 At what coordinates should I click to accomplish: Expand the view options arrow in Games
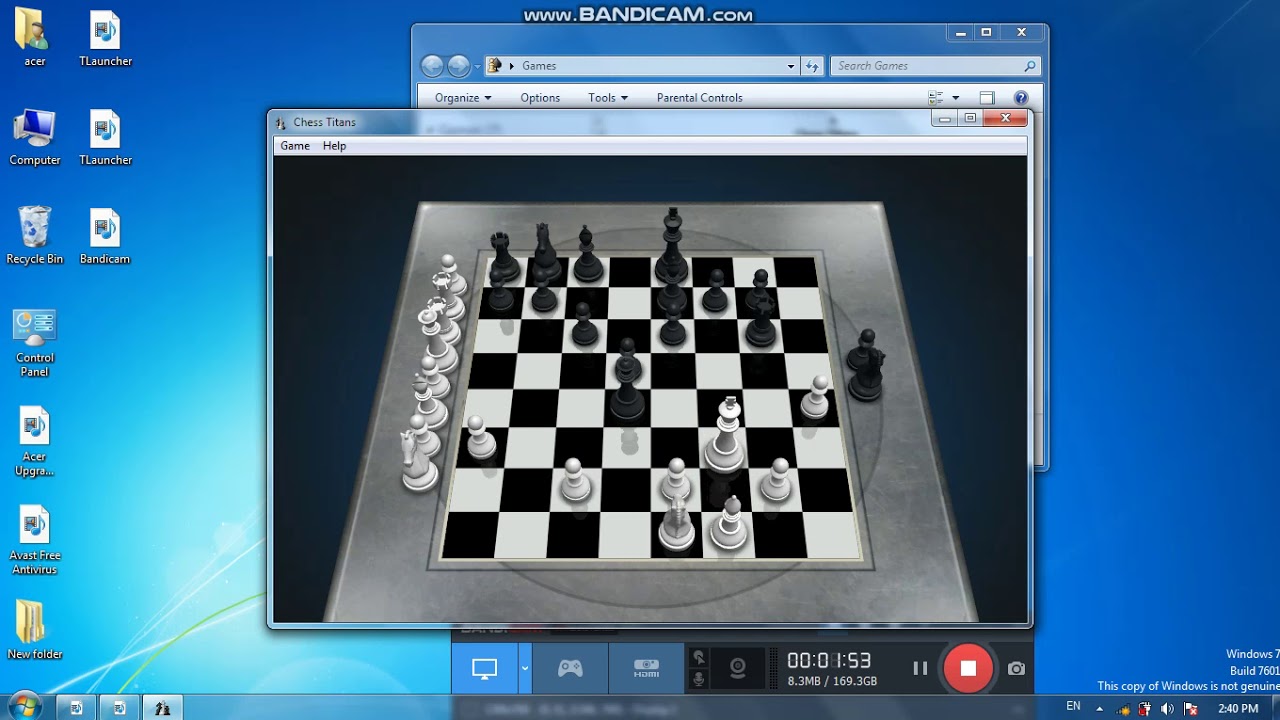[956, 98]
